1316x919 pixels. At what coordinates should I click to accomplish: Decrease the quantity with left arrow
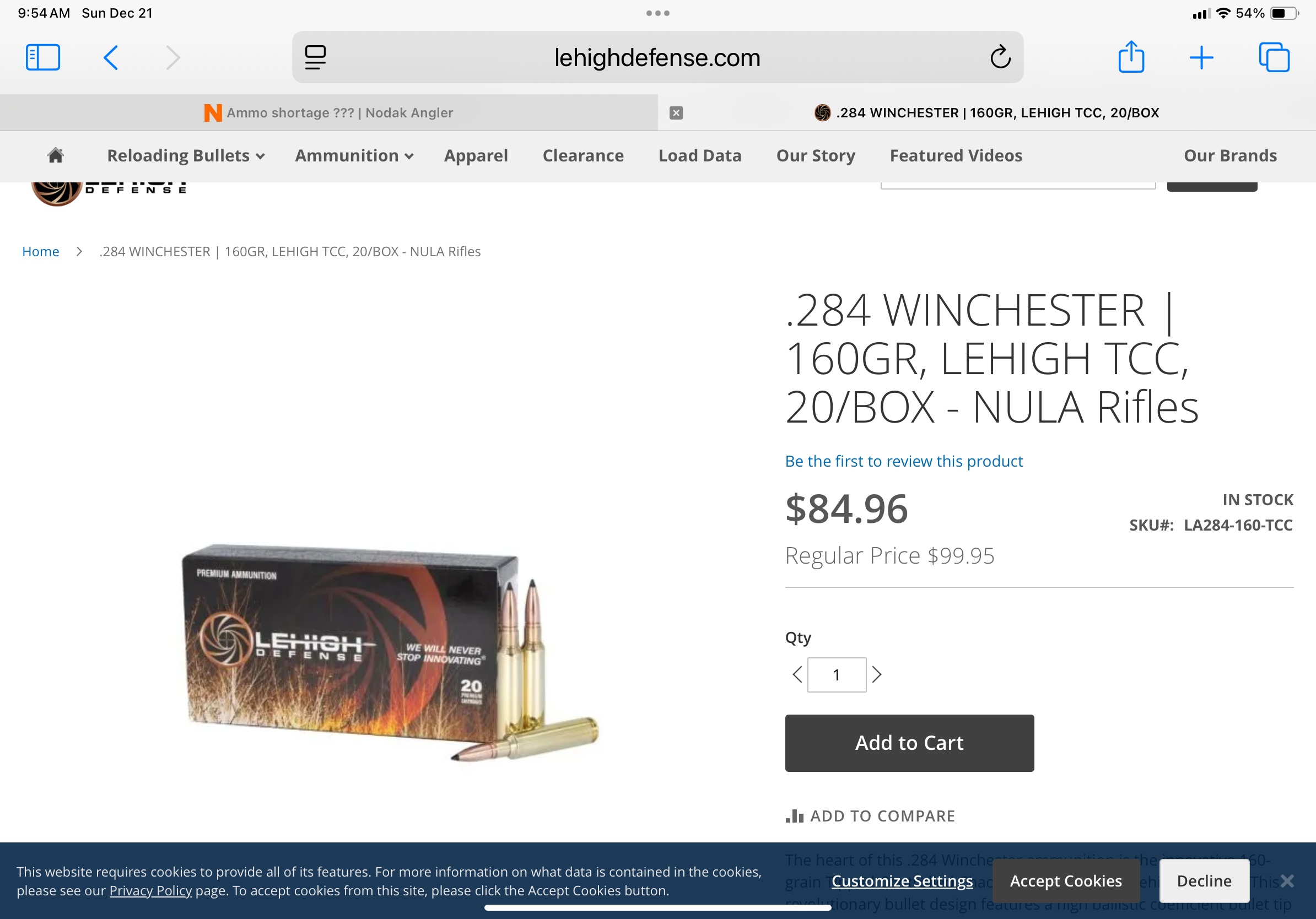click(x=797, y=674)
